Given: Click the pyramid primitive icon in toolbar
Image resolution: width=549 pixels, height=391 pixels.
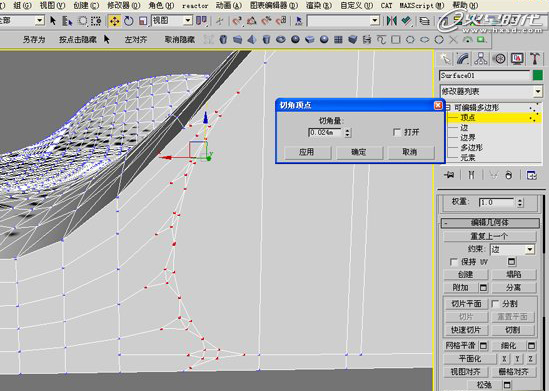Looking at the screenshot, I should click(x=252, y=39).
